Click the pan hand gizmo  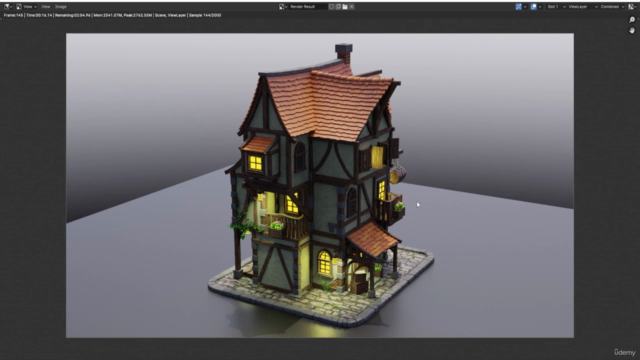632,31
